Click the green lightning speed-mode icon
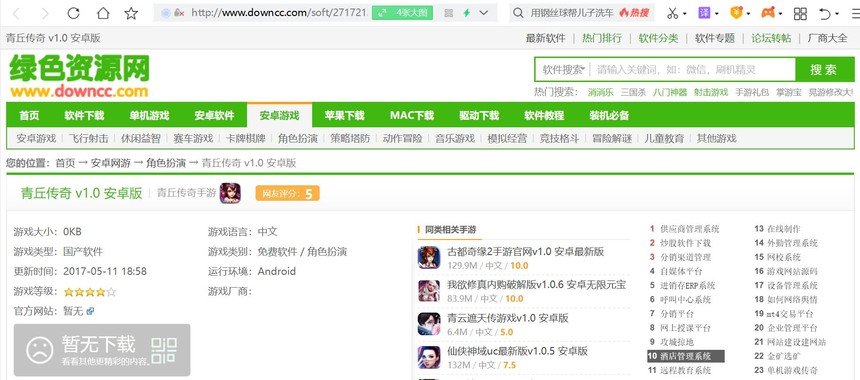Viewport: 860px width, 380px height. coord(466,13)
